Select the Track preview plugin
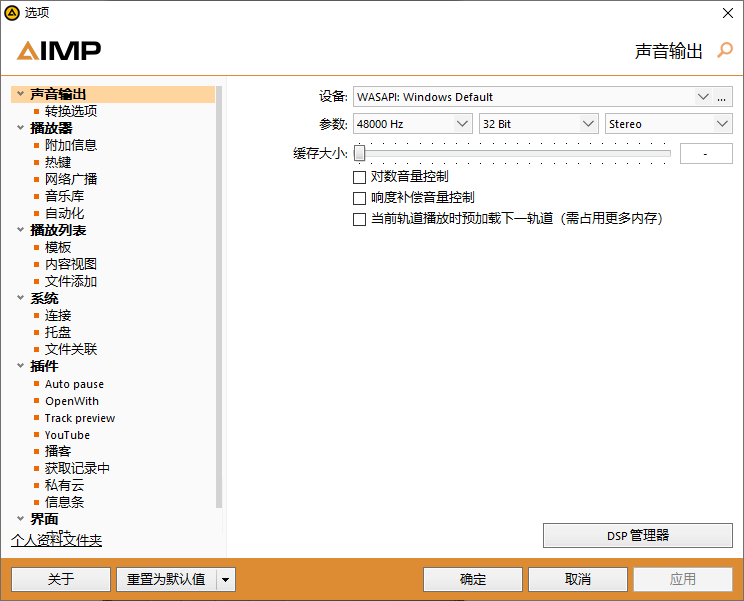The height and width of the screenshot is (601, 744). coord(80,418)
